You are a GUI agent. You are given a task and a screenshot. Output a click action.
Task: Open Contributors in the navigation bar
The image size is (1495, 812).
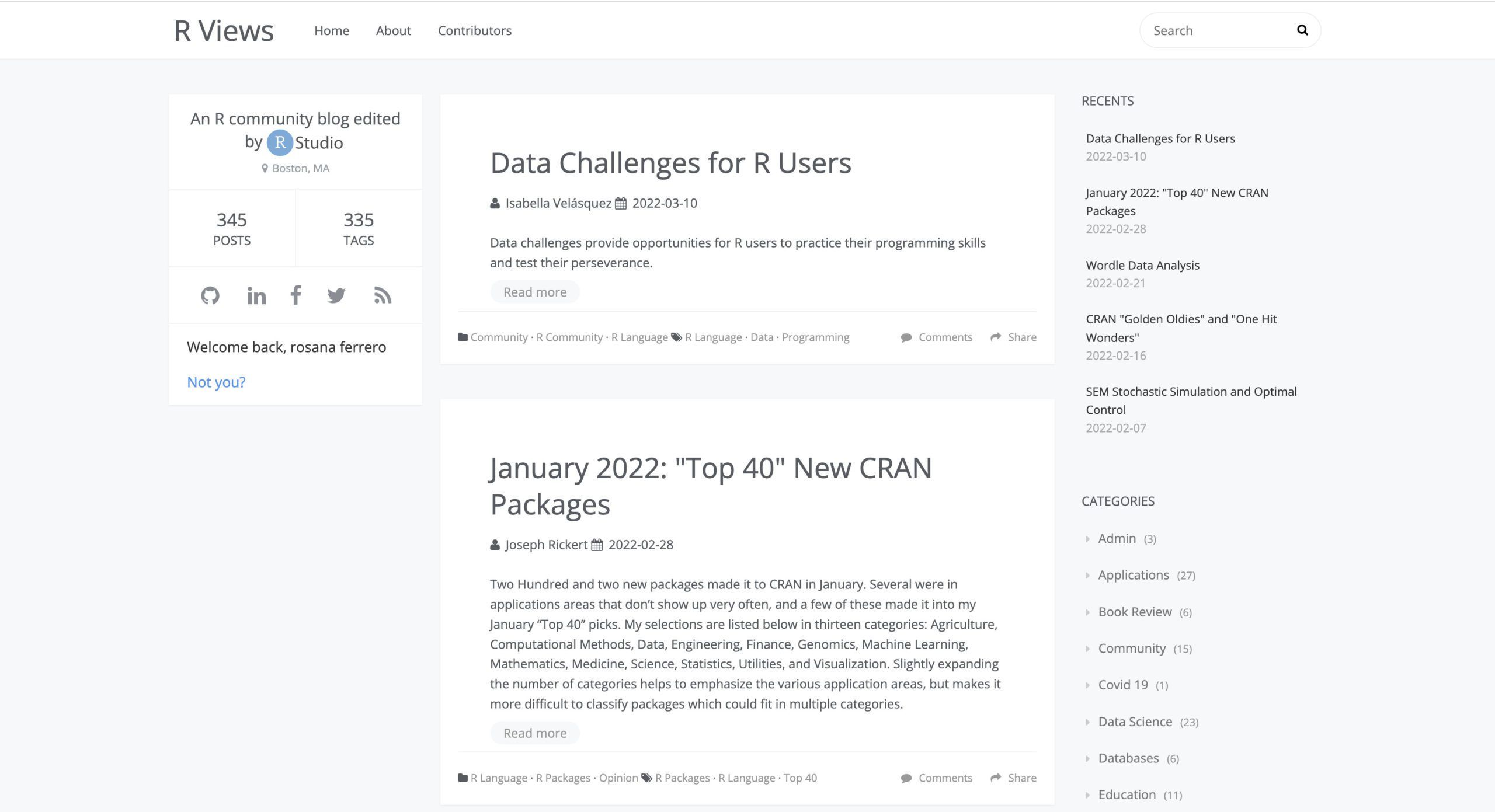(475, 30)
